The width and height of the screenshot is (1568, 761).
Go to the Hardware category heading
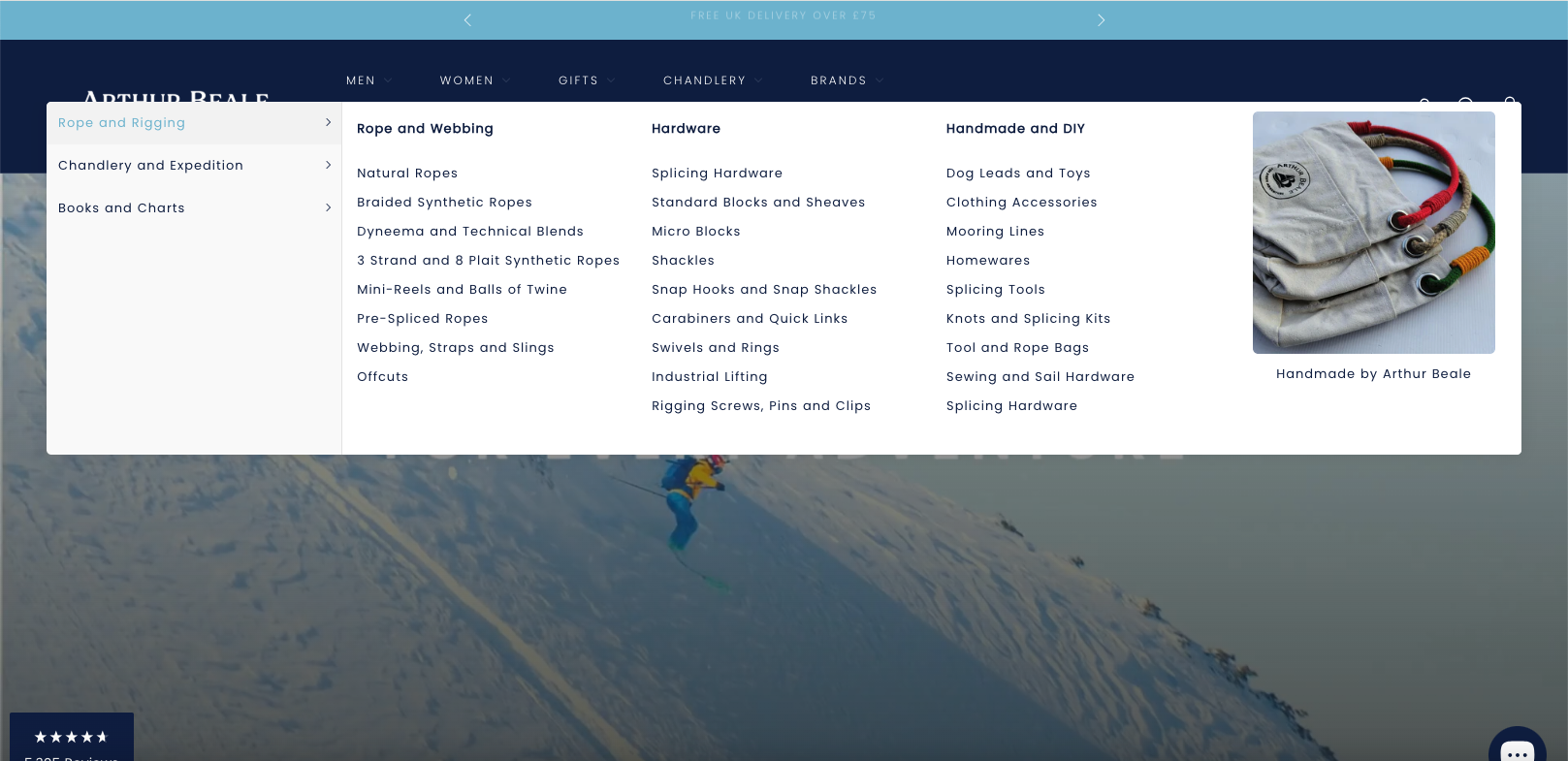tap(686, 129)
